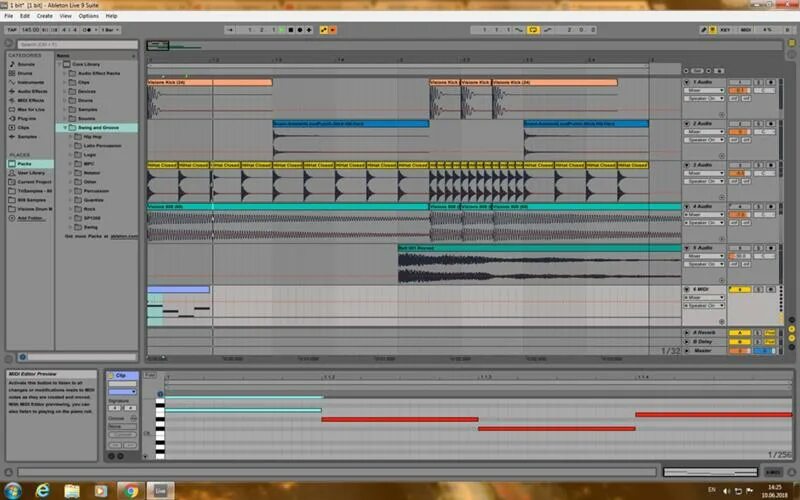Select the 145.00 tempo field
800x500 pixels.
30,30
